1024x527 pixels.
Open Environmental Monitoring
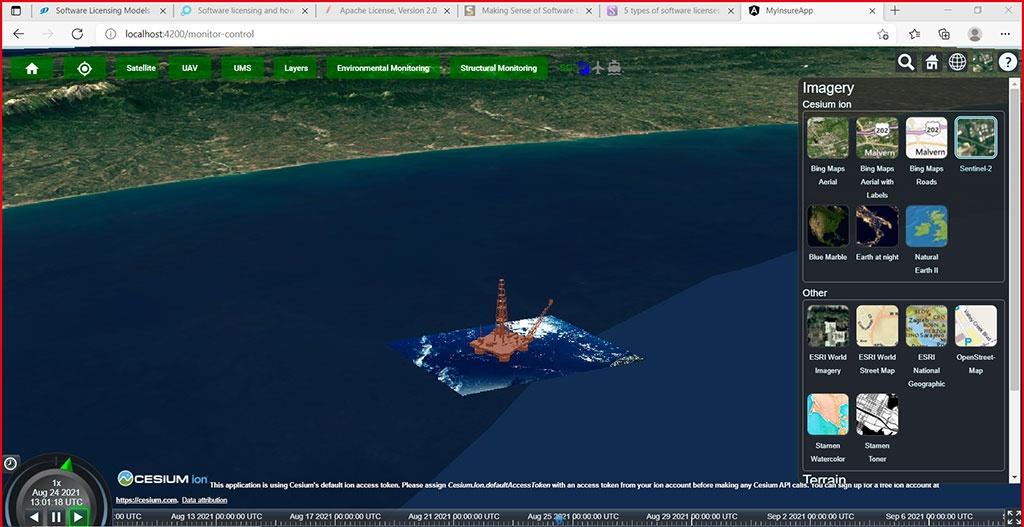click(x=383, y=68)
